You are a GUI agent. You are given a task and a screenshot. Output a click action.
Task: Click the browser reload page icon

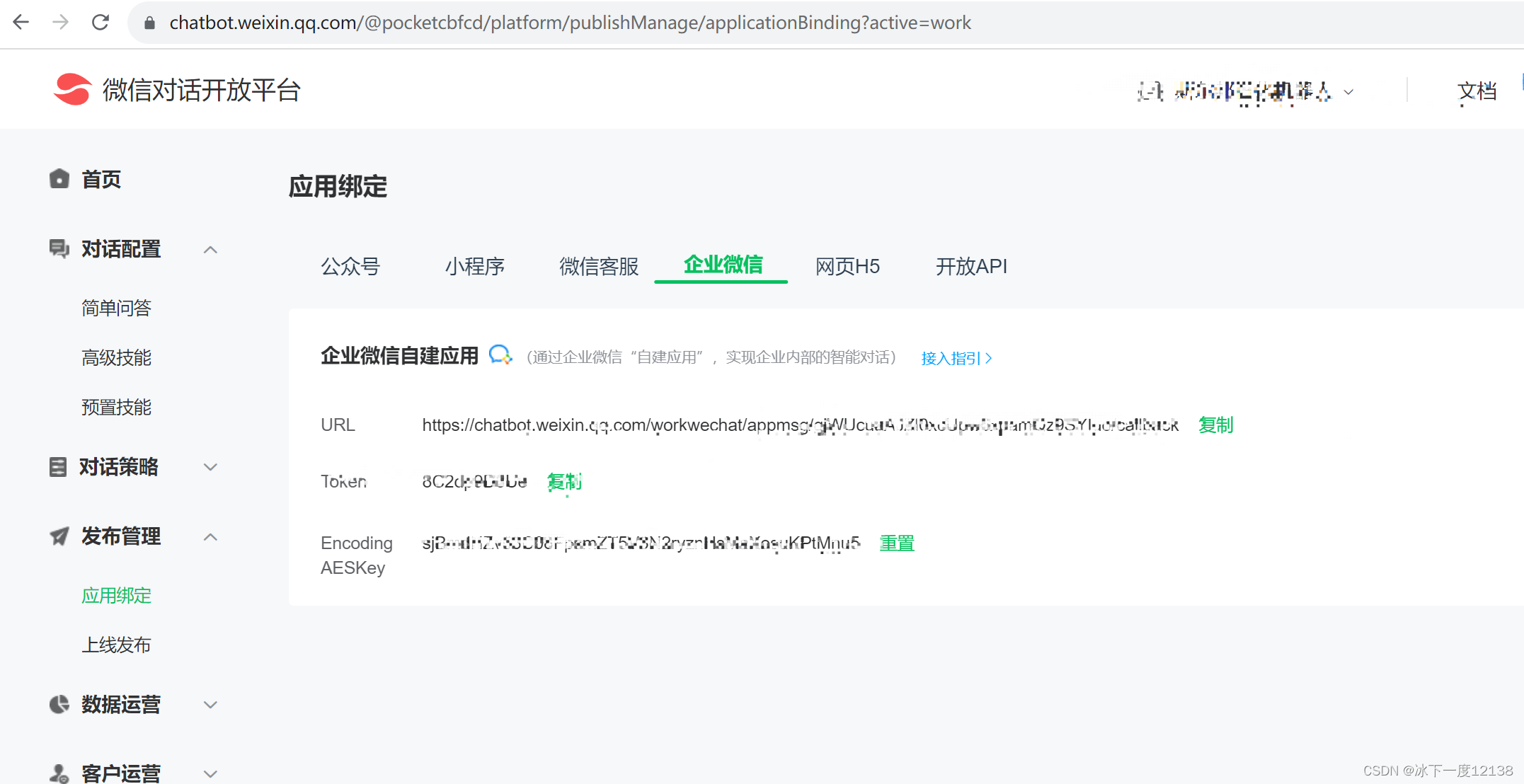click(x=101, y=23)
